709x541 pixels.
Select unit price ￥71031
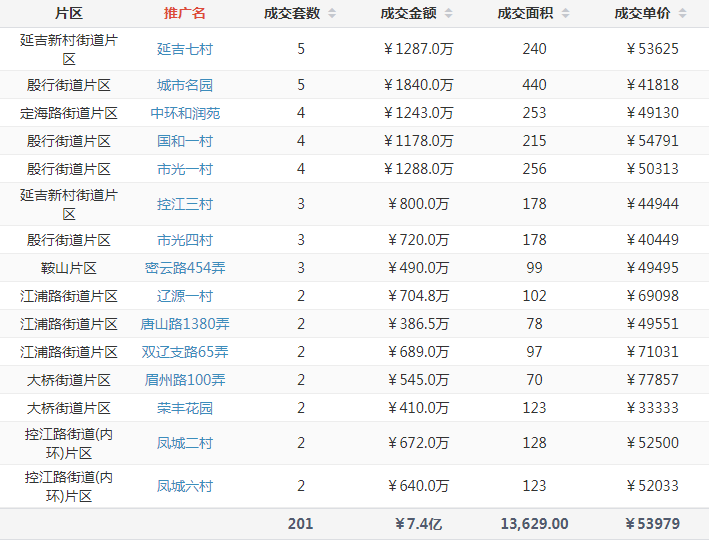(x=652, y=352)
